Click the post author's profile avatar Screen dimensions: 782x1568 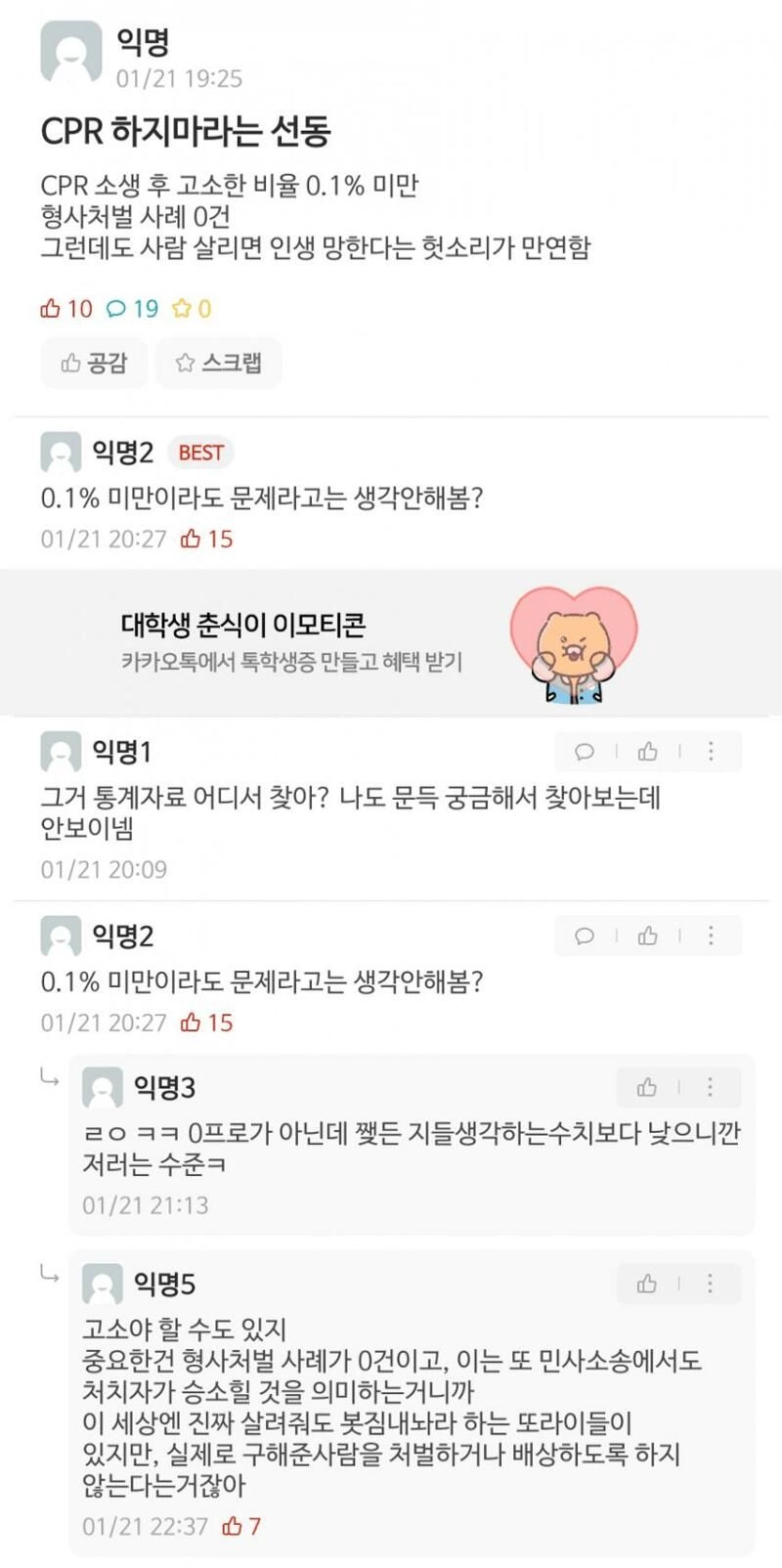click(x=70, y=53)
